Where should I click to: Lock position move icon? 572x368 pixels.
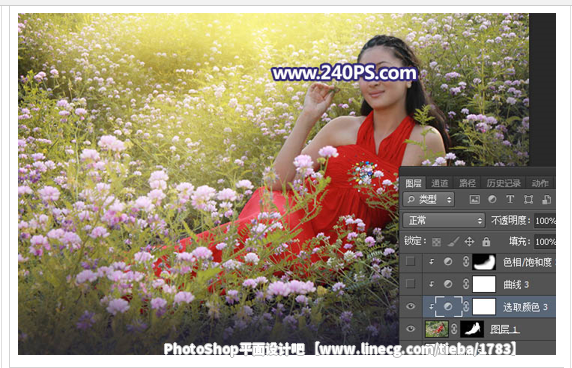[x=469, y=241]
